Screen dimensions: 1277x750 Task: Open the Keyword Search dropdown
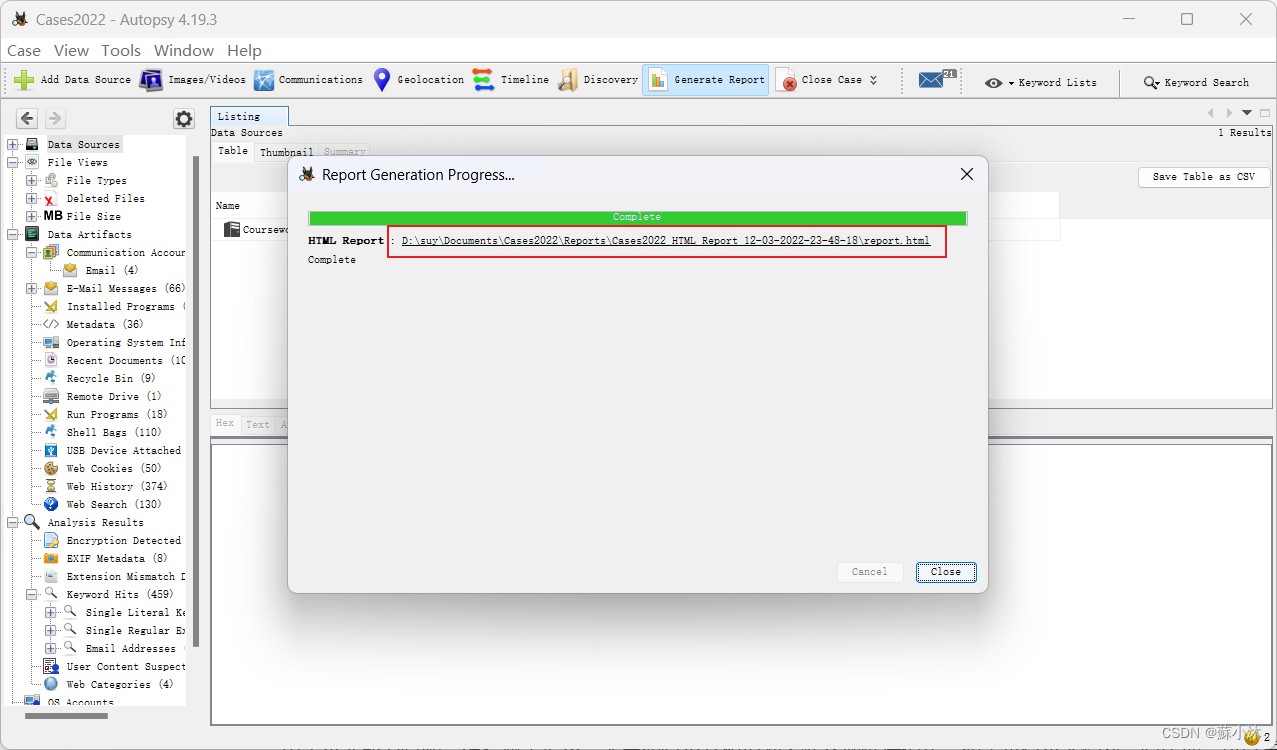click(x=1196, y=83)
